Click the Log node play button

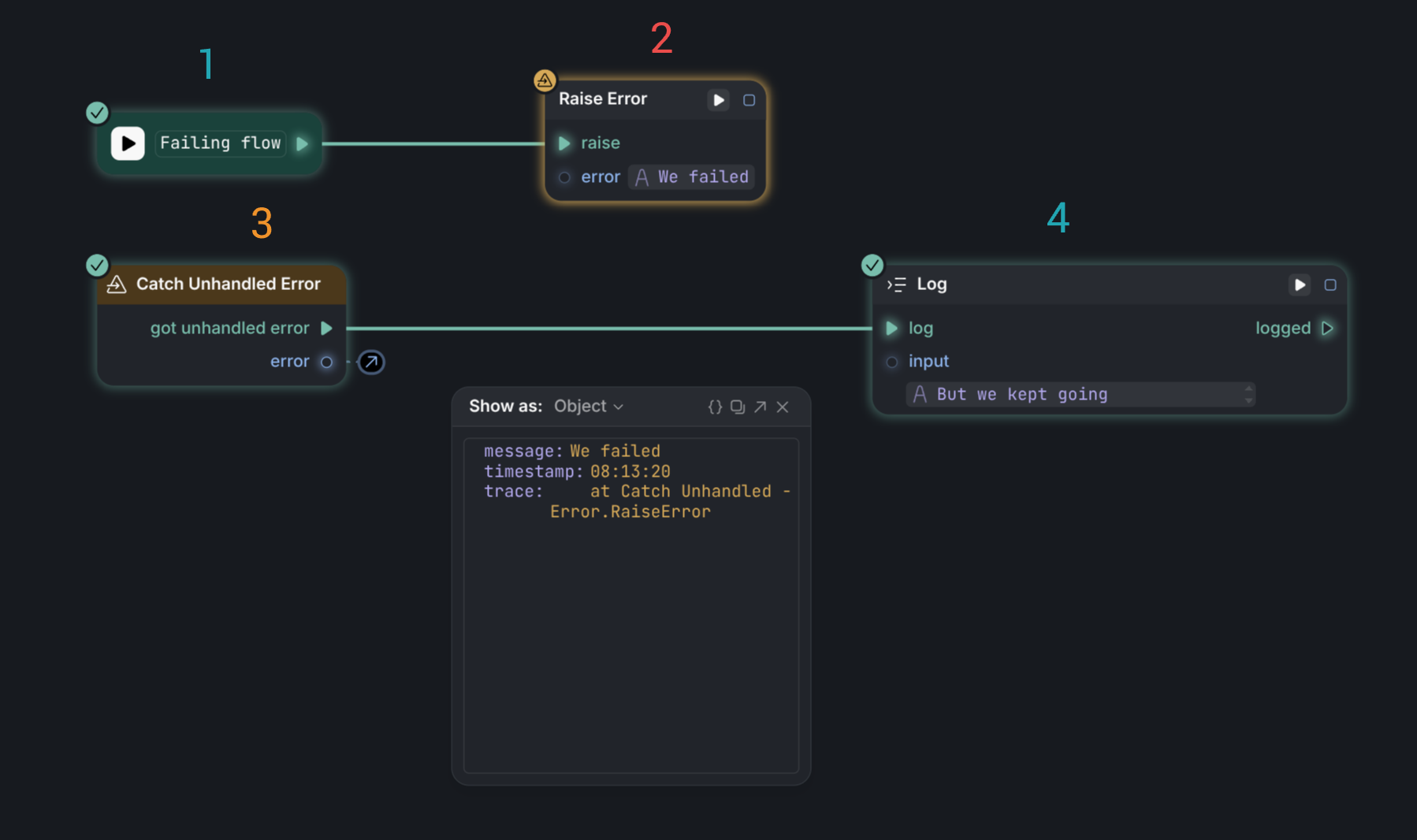point(1299,284)
